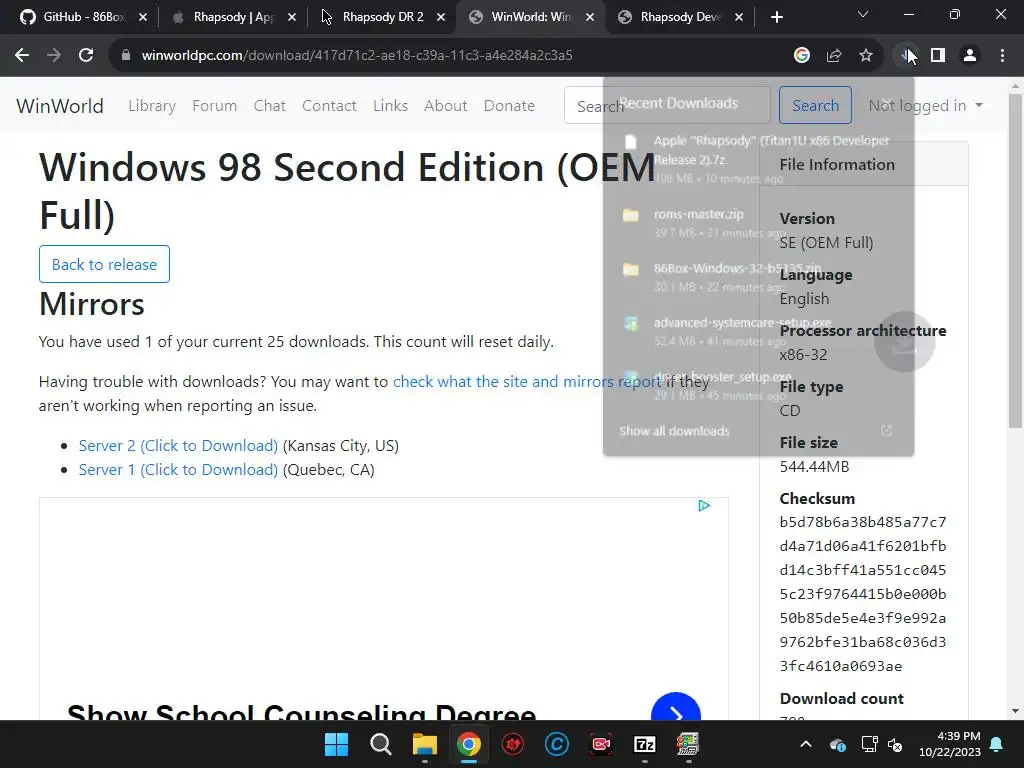Switch to the Rhapsody Developer tab

tap(680, 17)
